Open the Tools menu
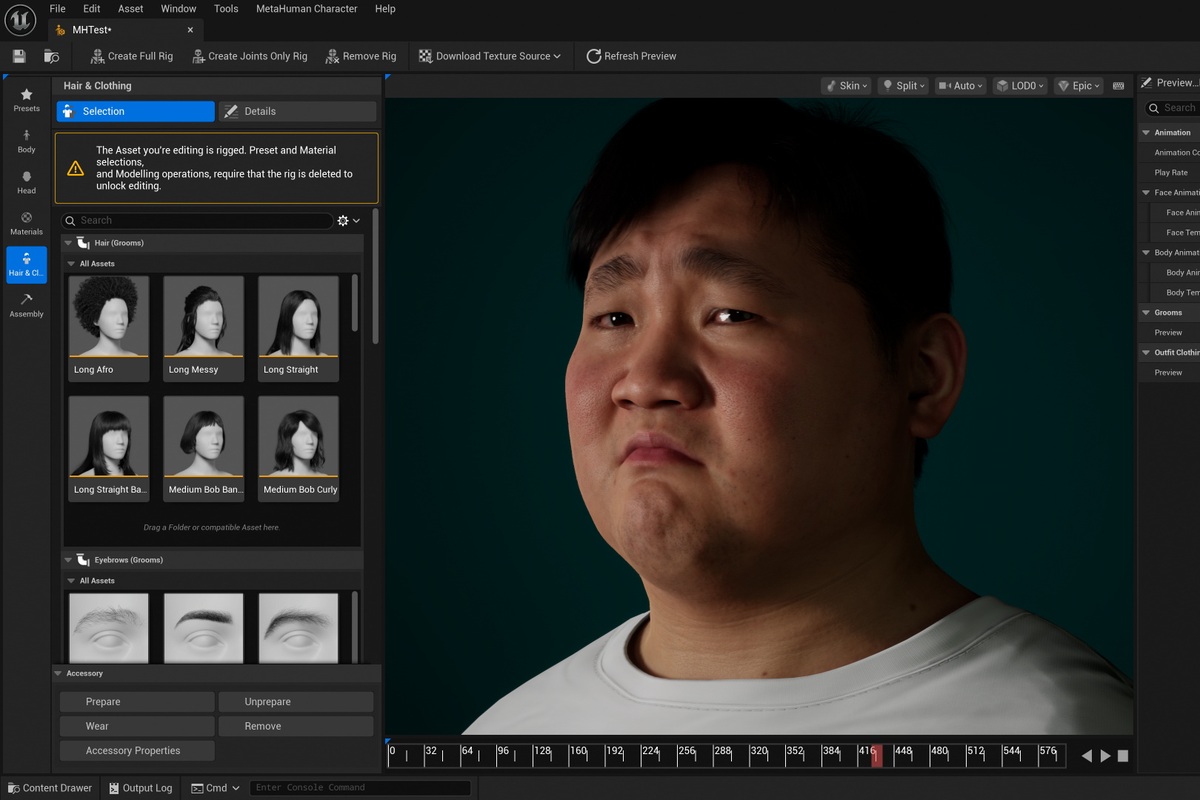This screenshot has height=800, width=1200. [226, 8]
